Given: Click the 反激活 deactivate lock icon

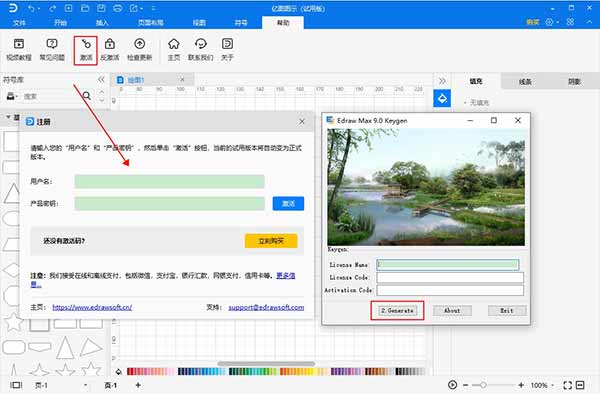Looking at the screenshot, I should click(110, 50).
